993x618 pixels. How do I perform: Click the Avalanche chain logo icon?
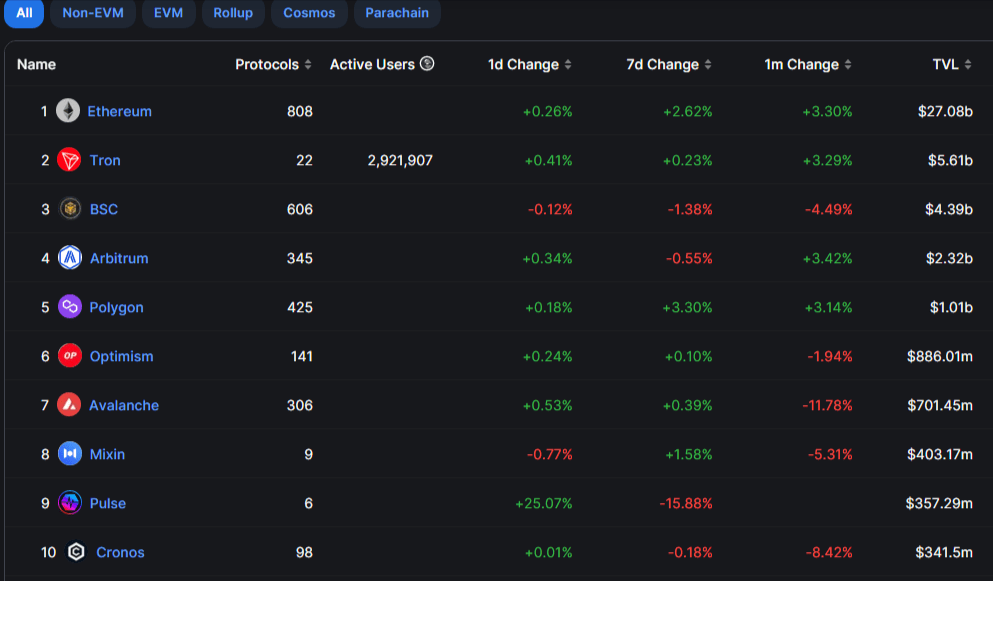pyautogui.click(x=69, y=405)
